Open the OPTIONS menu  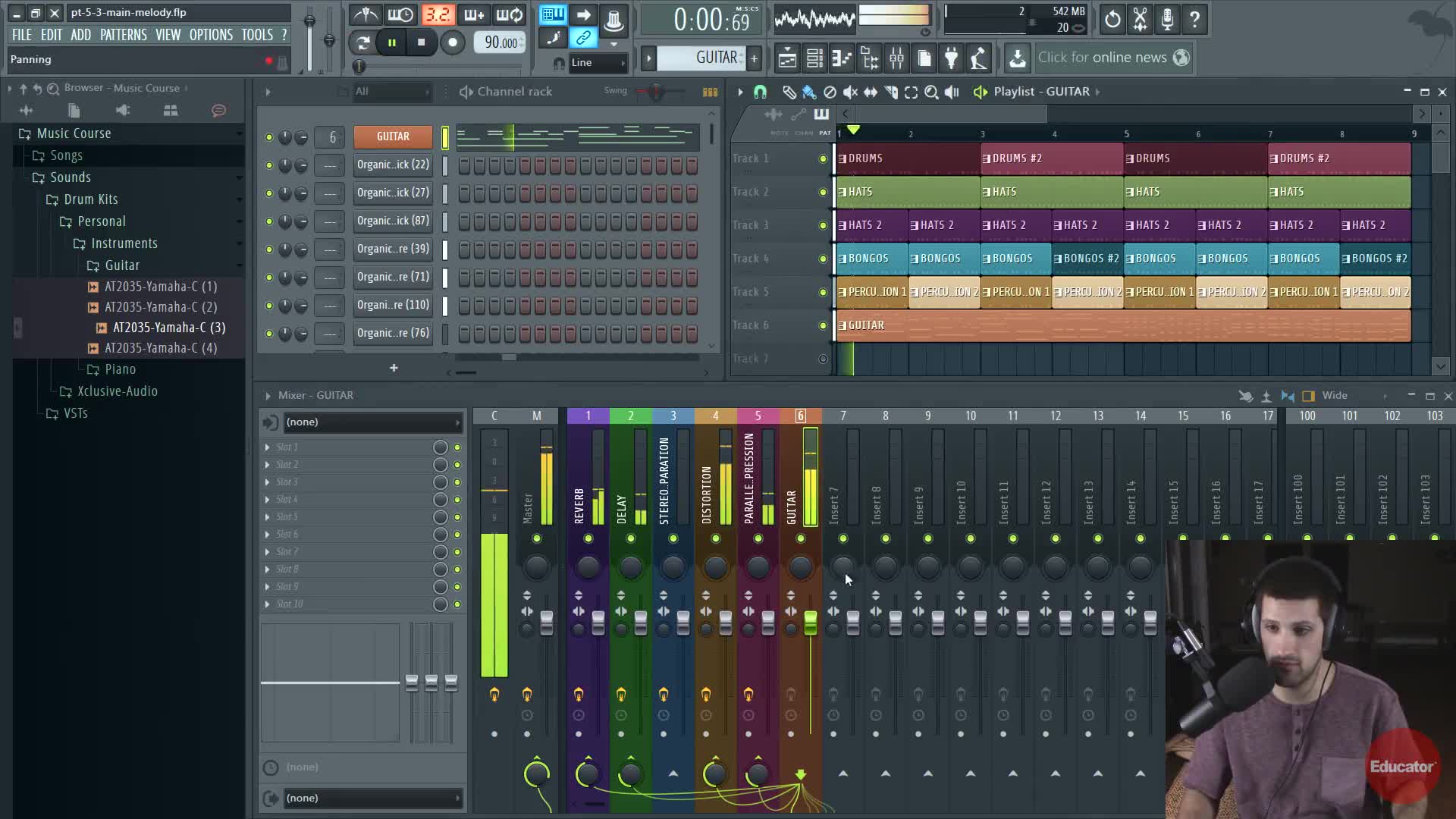pos(211,35)
